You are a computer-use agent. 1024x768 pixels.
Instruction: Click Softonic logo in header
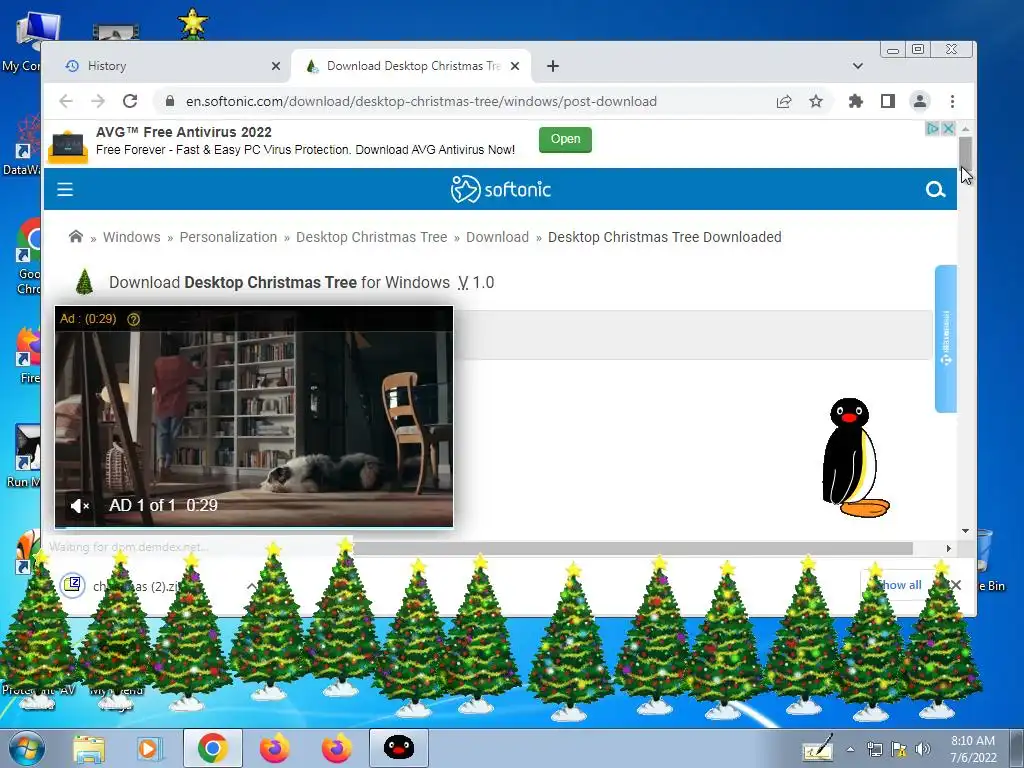pyautogui.click(x=500, y=189)
